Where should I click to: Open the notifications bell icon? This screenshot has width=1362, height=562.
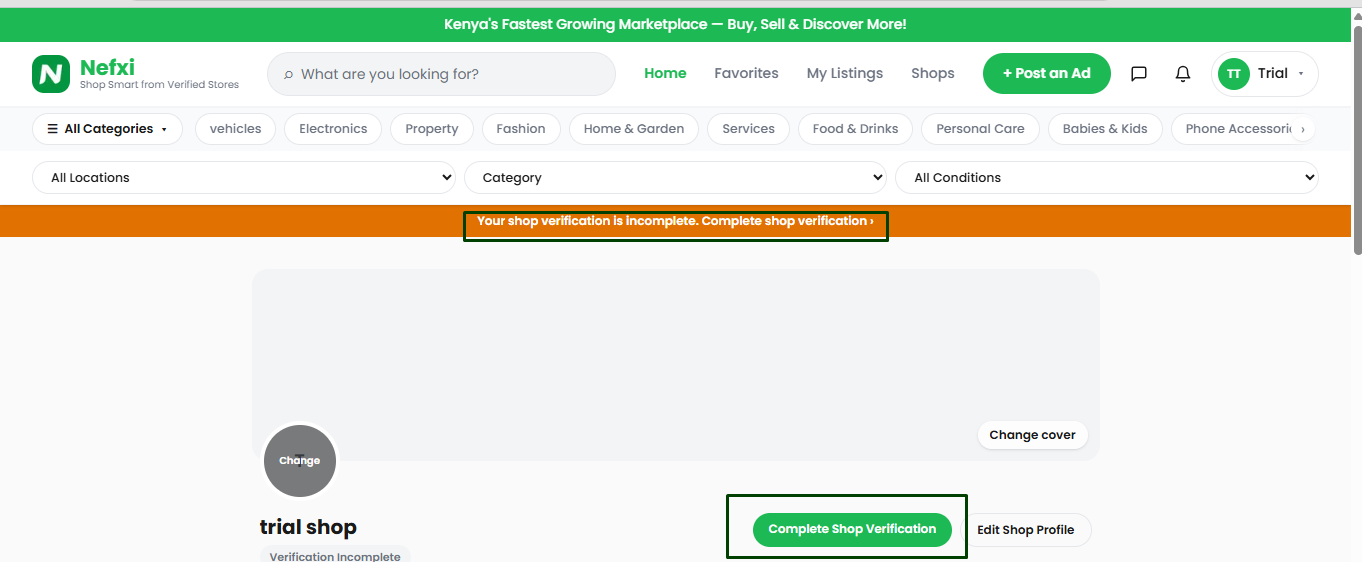click(x=1183, y=74)
